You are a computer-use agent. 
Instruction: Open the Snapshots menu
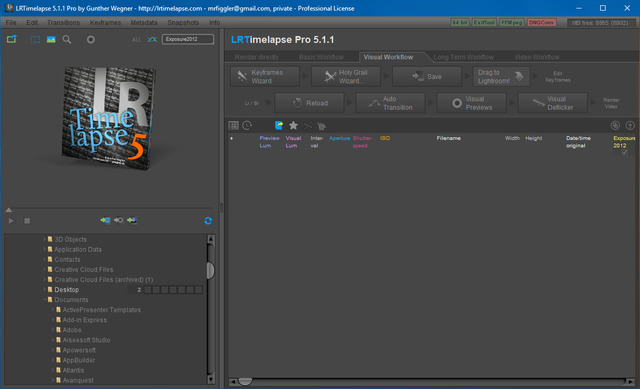coord(183,22)
